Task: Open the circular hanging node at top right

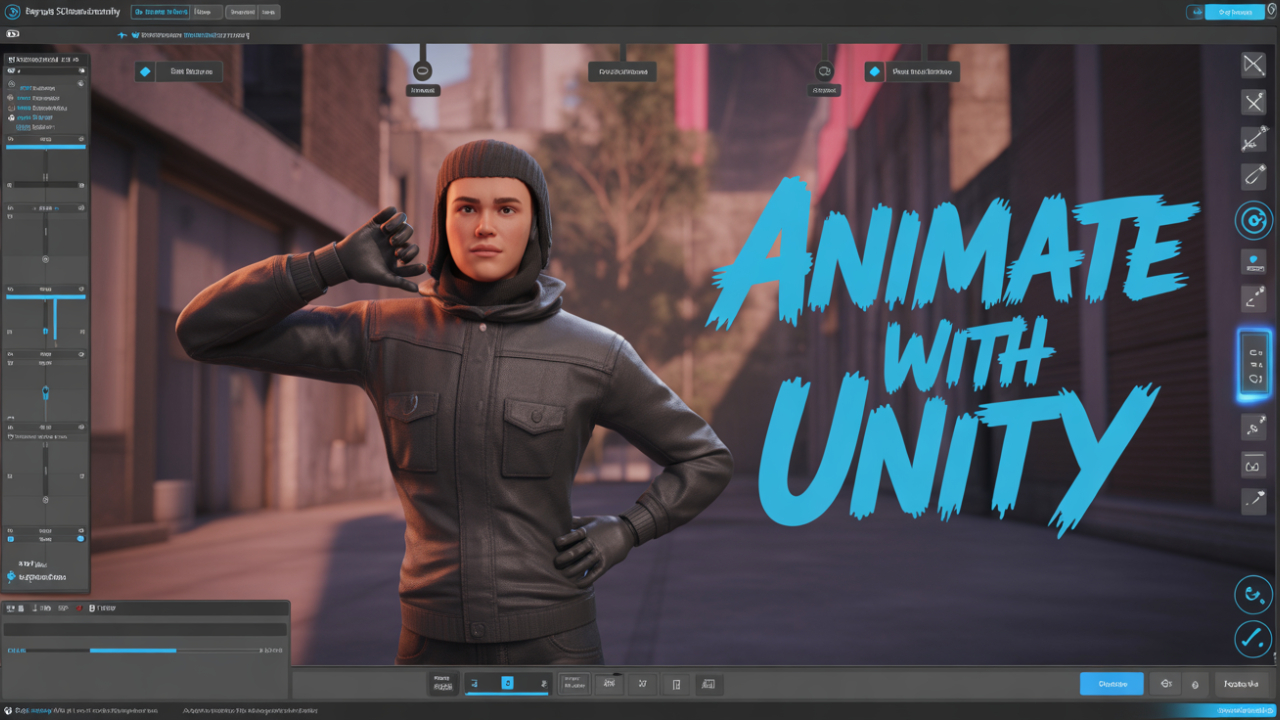Action: [x=824, y=71]
